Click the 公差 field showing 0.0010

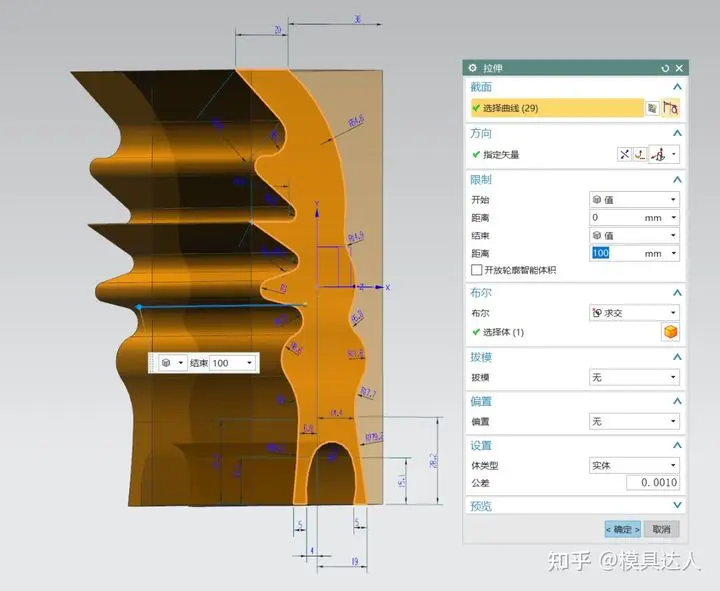(652, 483)
